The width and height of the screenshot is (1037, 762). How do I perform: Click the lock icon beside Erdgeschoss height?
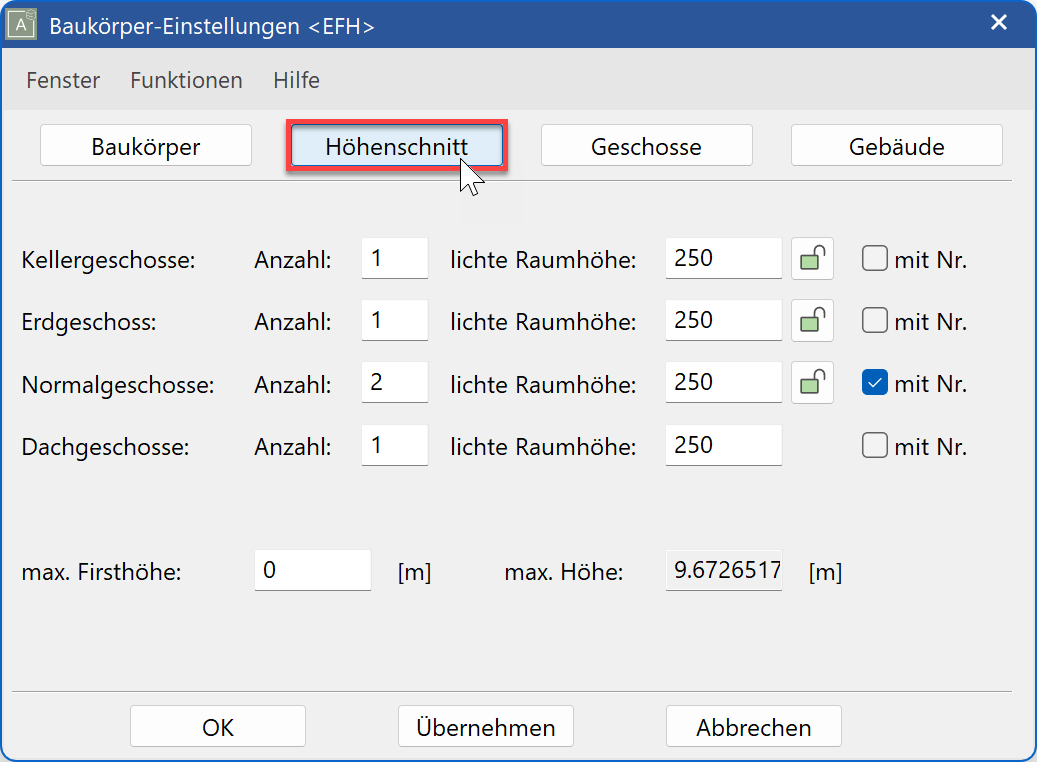pyautogui.click(x=811, y=320)
